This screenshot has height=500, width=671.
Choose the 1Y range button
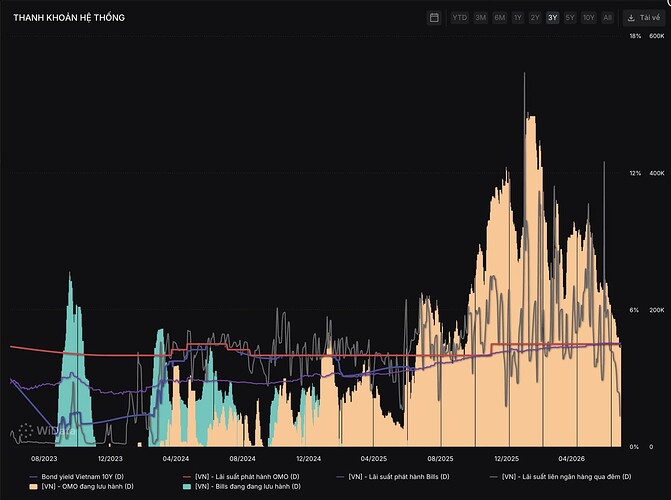click(x=518, y=18)
